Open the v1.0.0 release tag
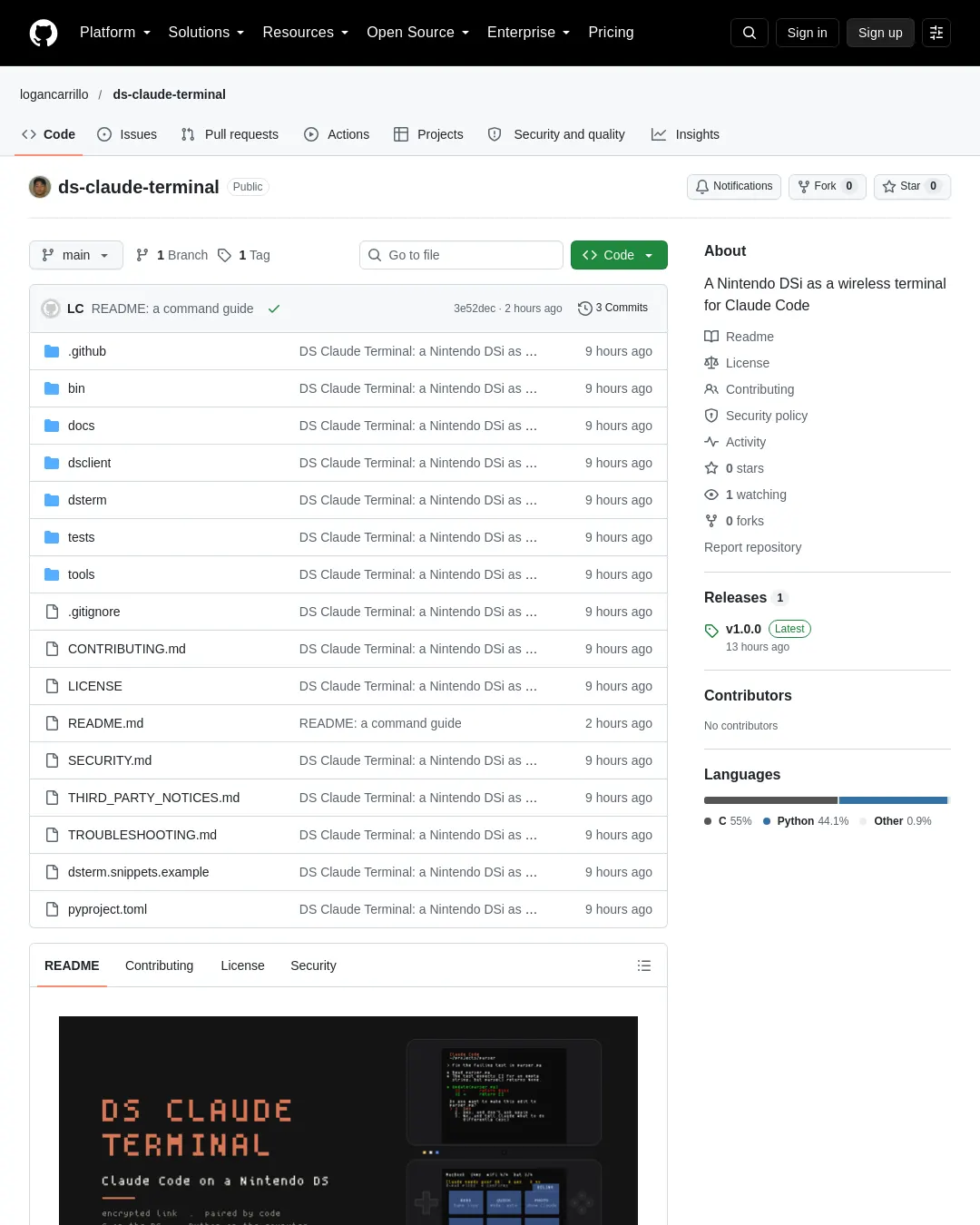Image resolution: width=980 pixels, height=1225 pixels. click(x=743, y=629)
